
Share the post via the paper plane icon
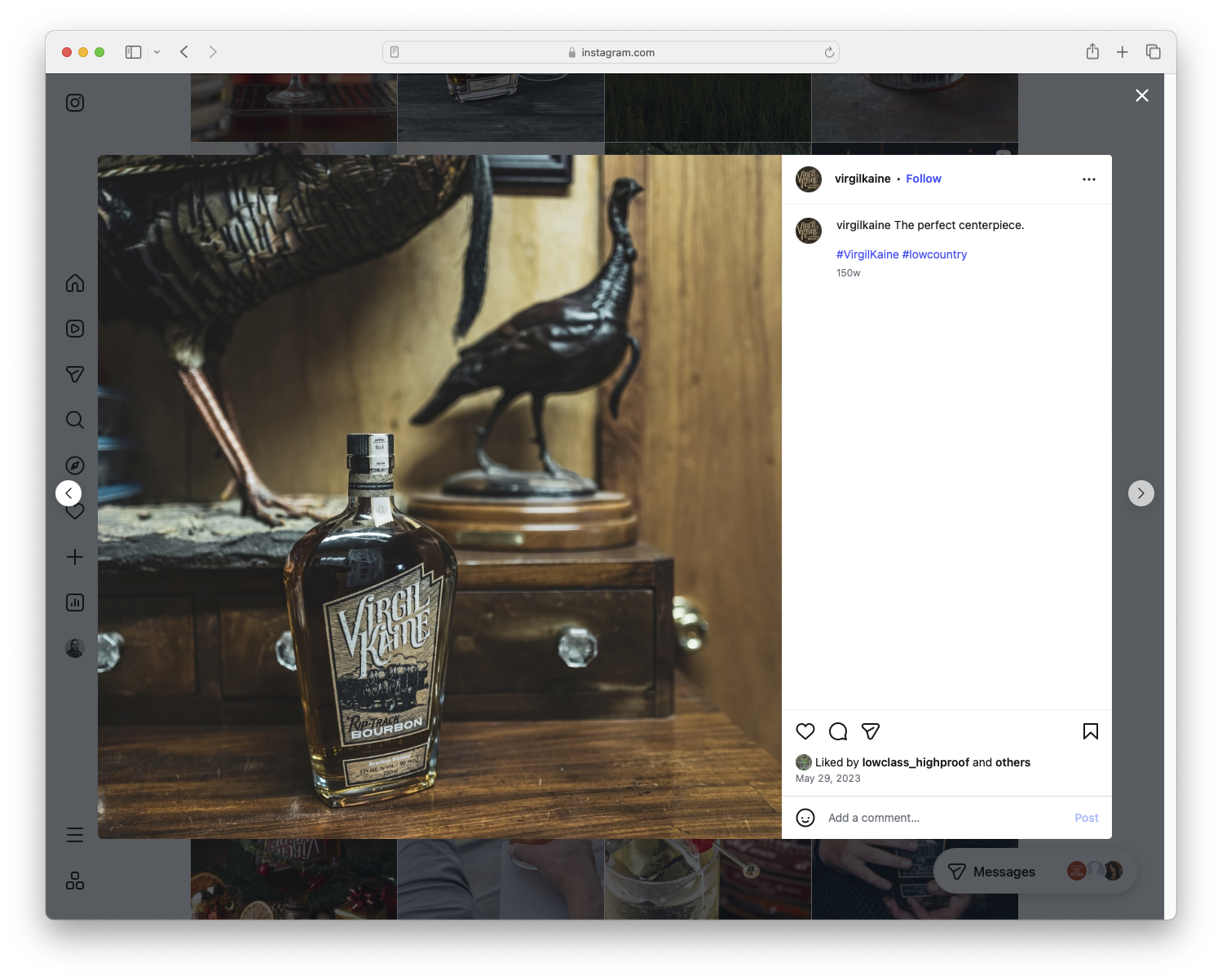[870, 731]
